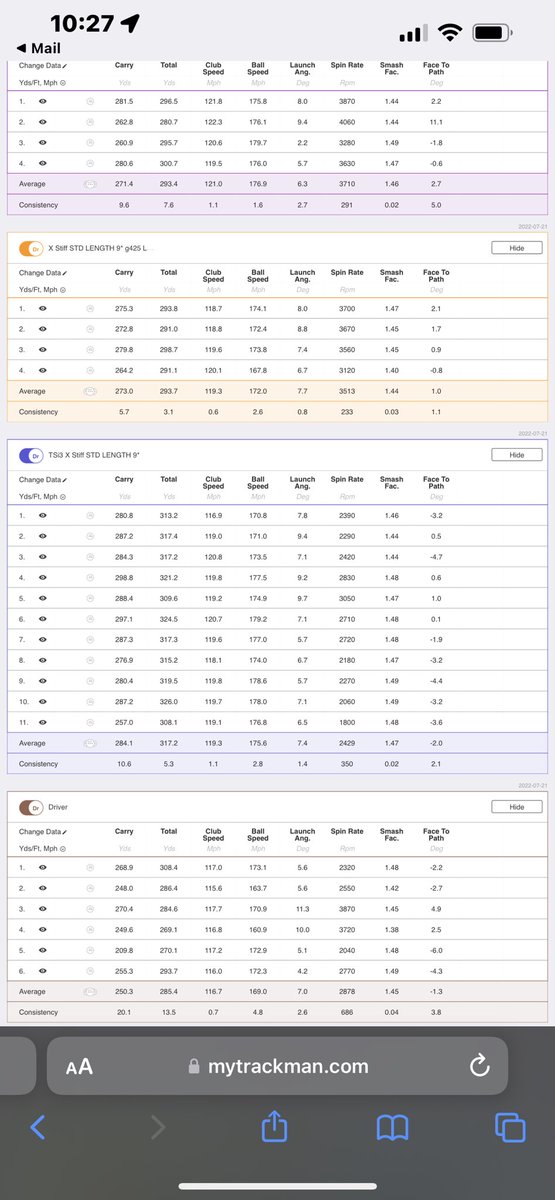Open detail circle icon for 249.6 carry shot
Image resolution: width=555 pixels, height=1200 pixels.
(91, 930)
